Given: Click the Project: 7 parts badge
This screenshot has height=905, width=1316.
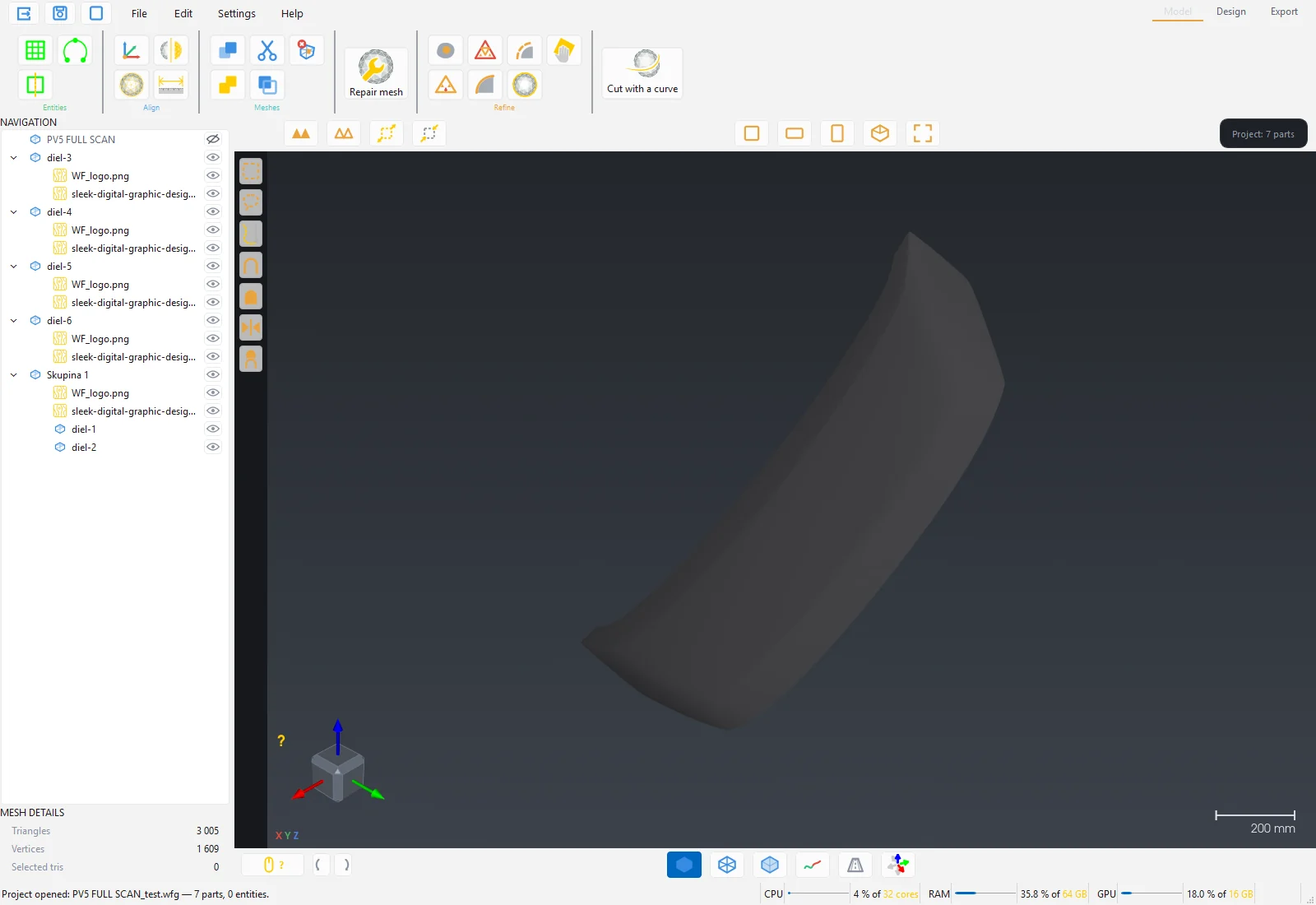Looking at the screenshot, I should [1263, 133].
